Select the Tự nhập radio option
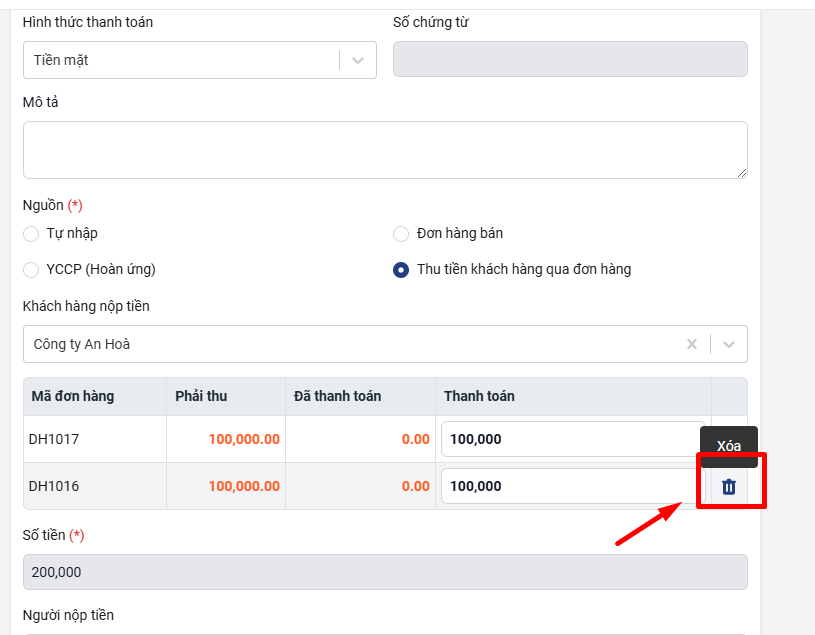The height and width of the screenshot is (635, 815). tap(31, 234)
